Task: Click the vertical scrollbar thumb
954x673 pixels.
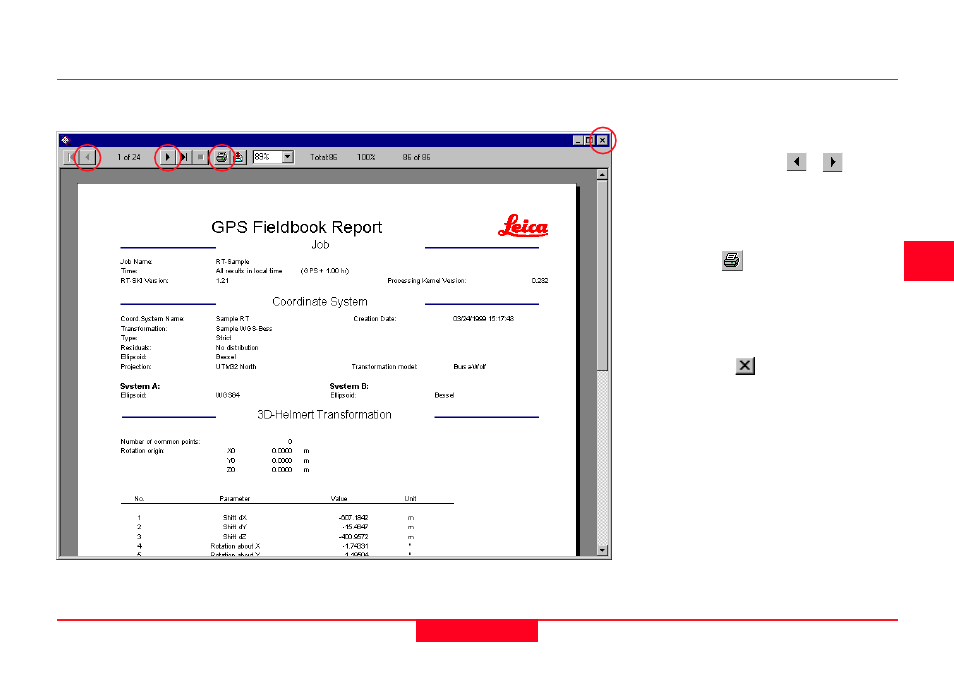Action: click(602, 275)
